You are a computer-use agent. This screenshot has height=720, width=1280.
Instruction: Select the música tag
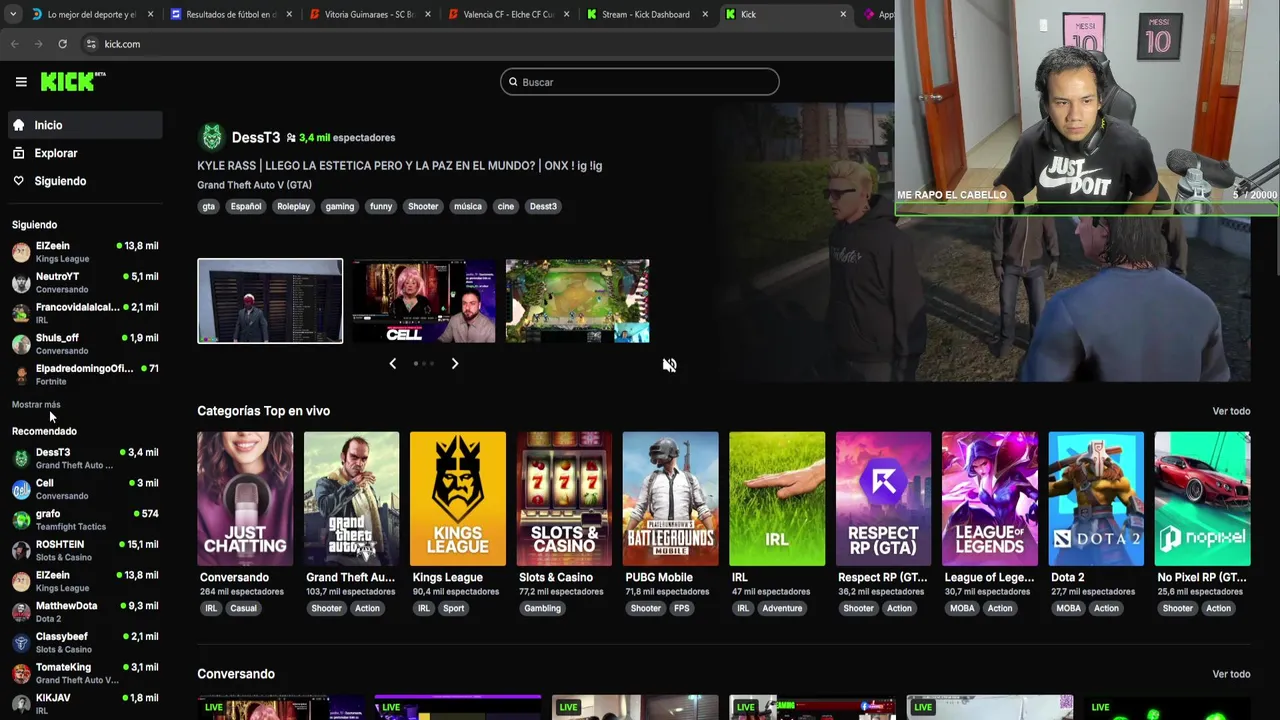[x=468, y=206]
